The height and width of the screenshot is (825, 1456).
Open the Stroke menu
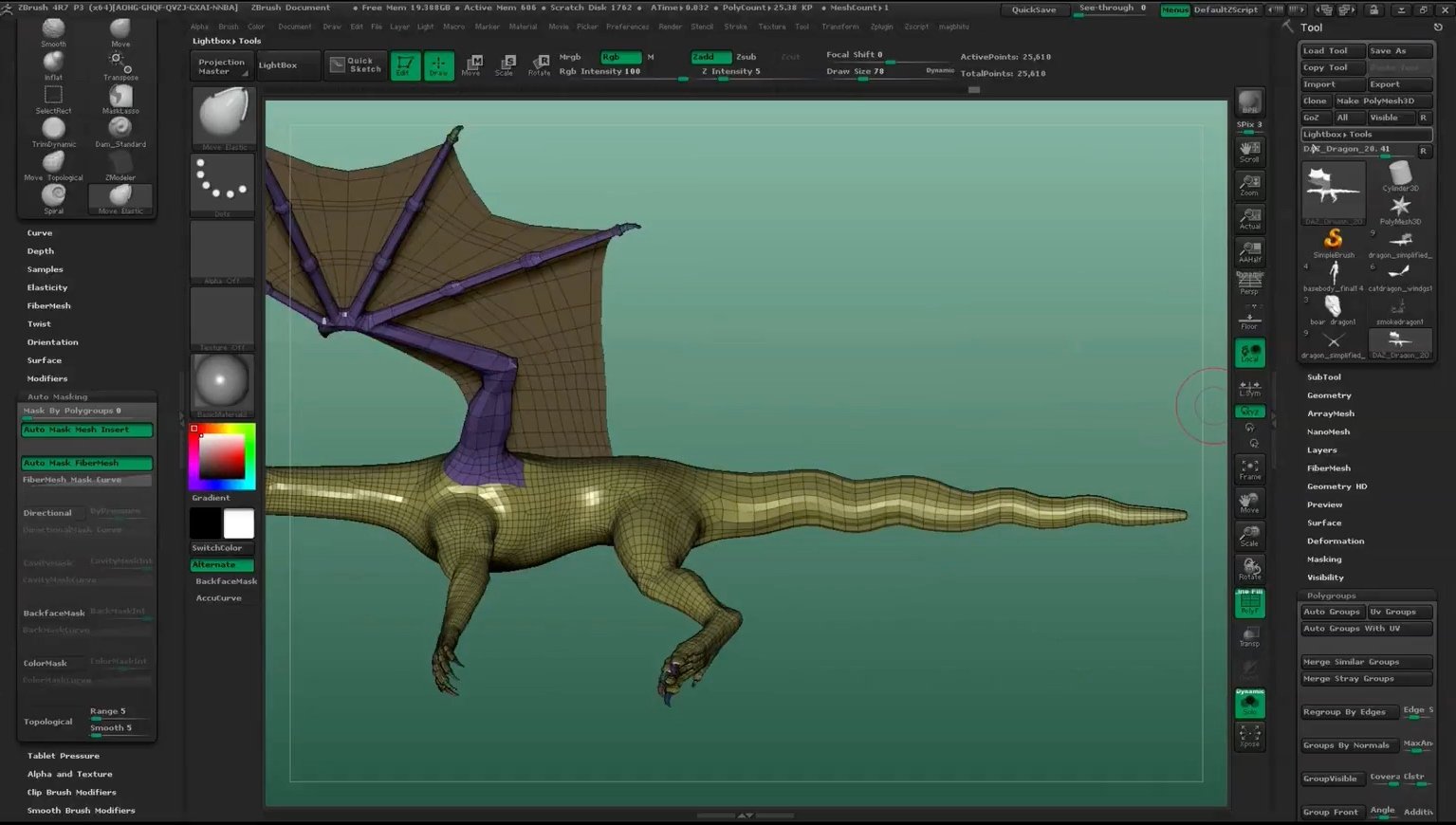pos(735,27)
